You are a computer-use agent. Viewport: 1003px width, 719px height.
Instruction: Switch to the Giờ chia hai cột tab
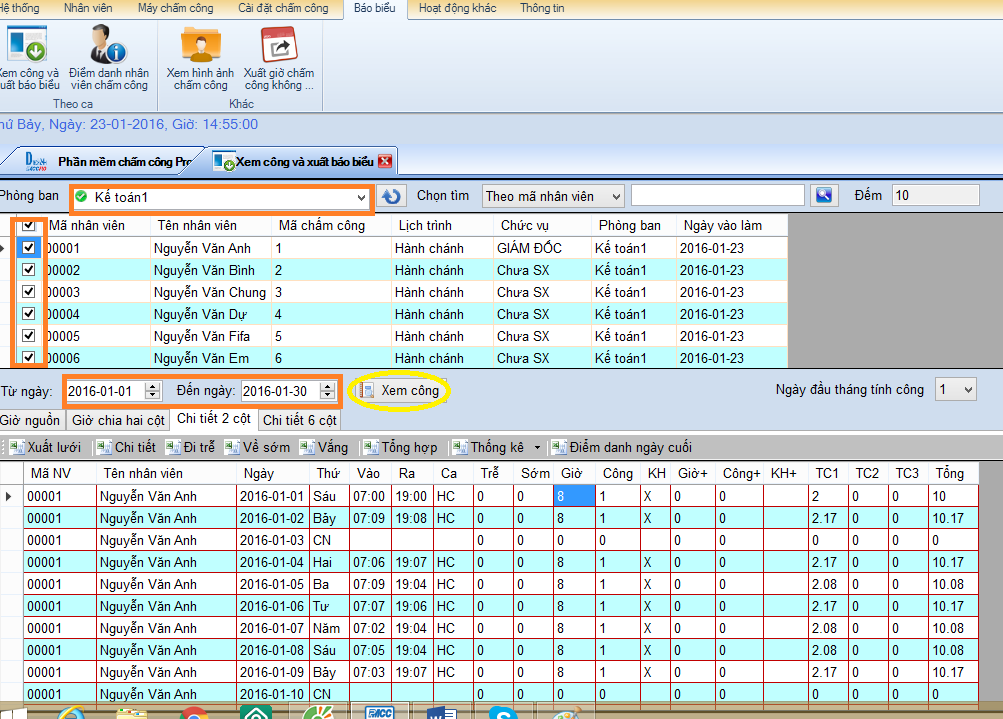pyautogui.click(x=118, y=420)
